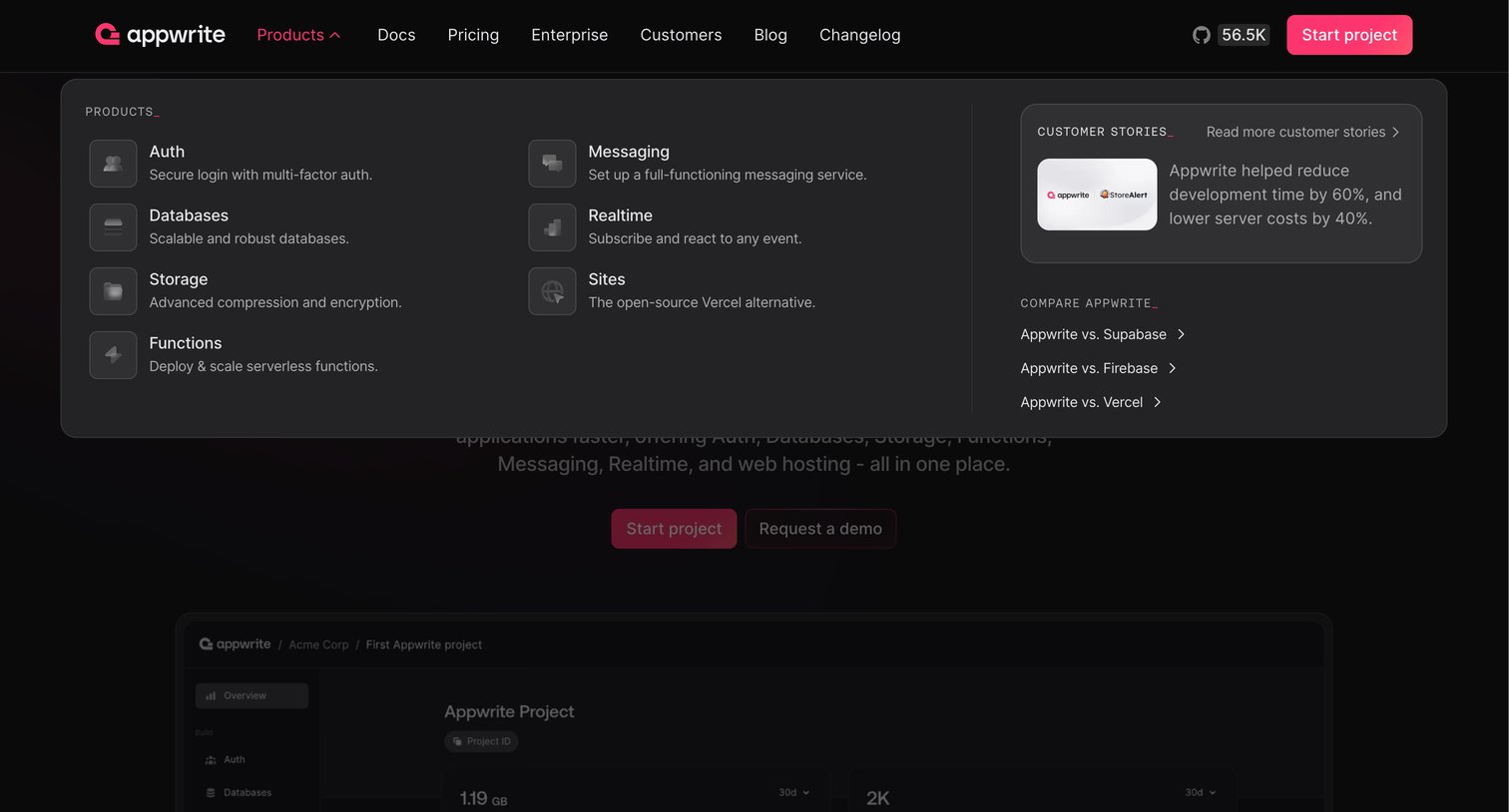Click First Appwrite project breadcrumb

click(x=424, y=644)
